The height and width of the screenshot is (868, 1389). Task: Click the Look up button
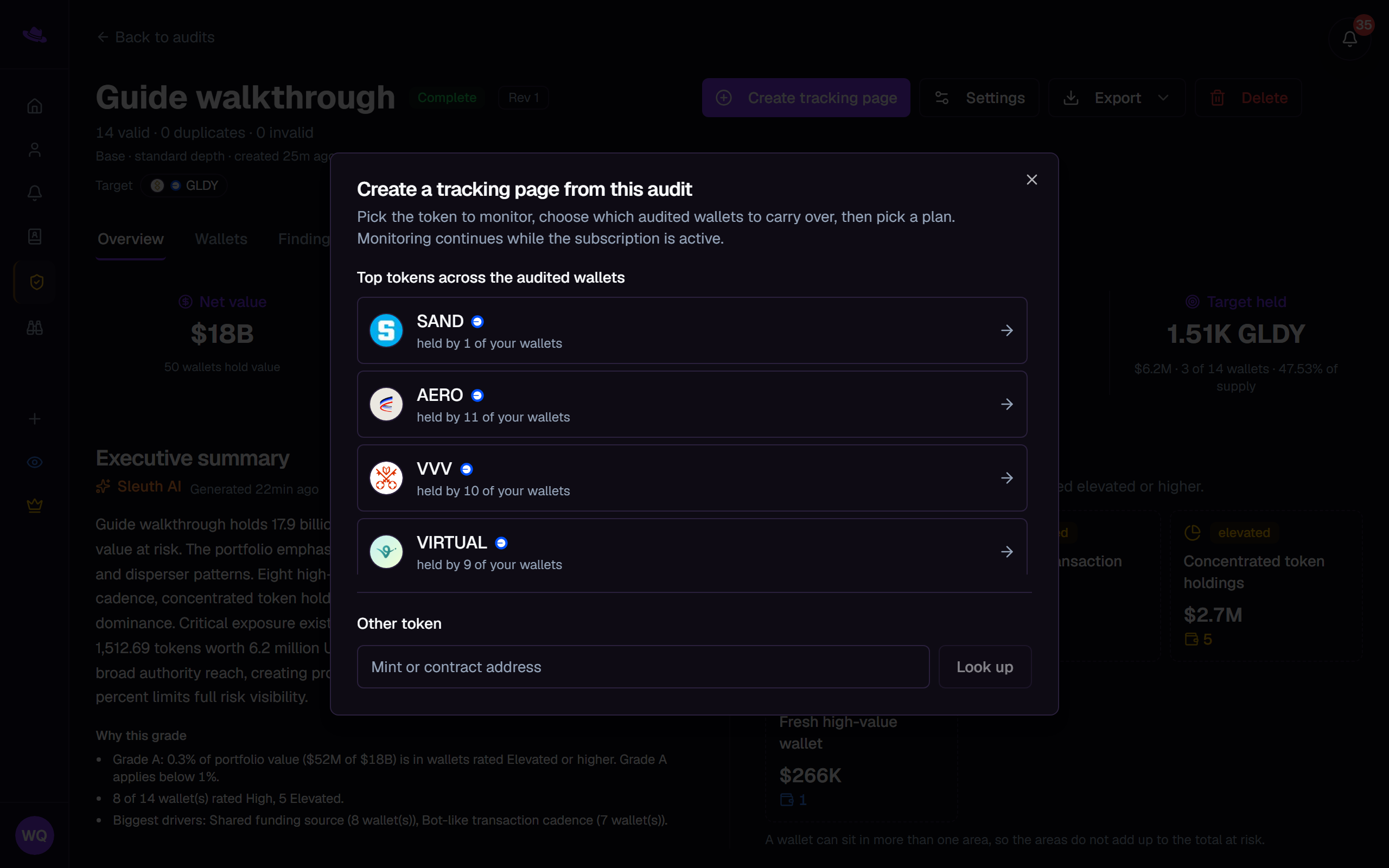tap(985, 667)
